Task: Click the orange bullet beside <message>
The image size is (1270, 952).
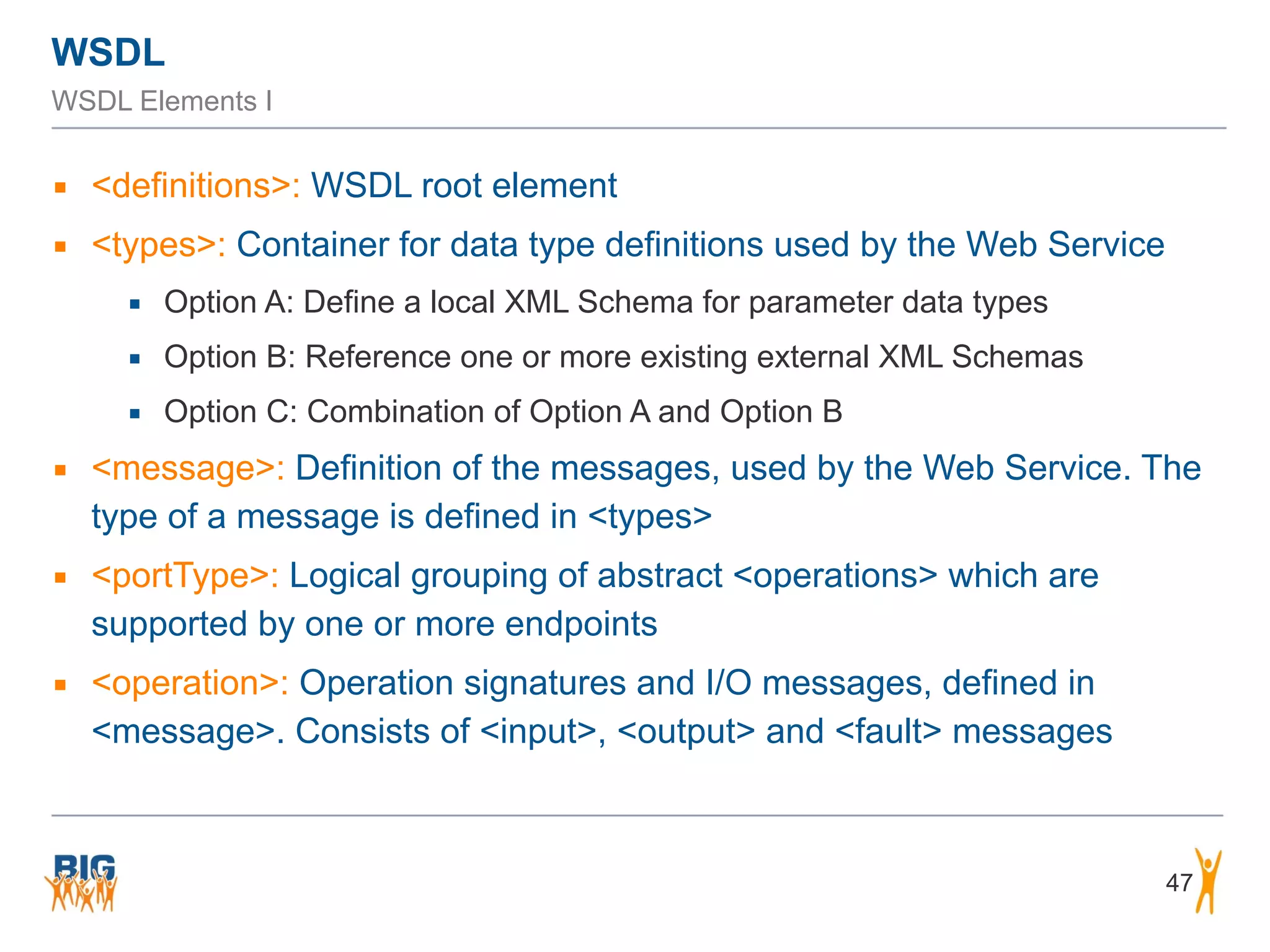Action: tap(60, 470)
